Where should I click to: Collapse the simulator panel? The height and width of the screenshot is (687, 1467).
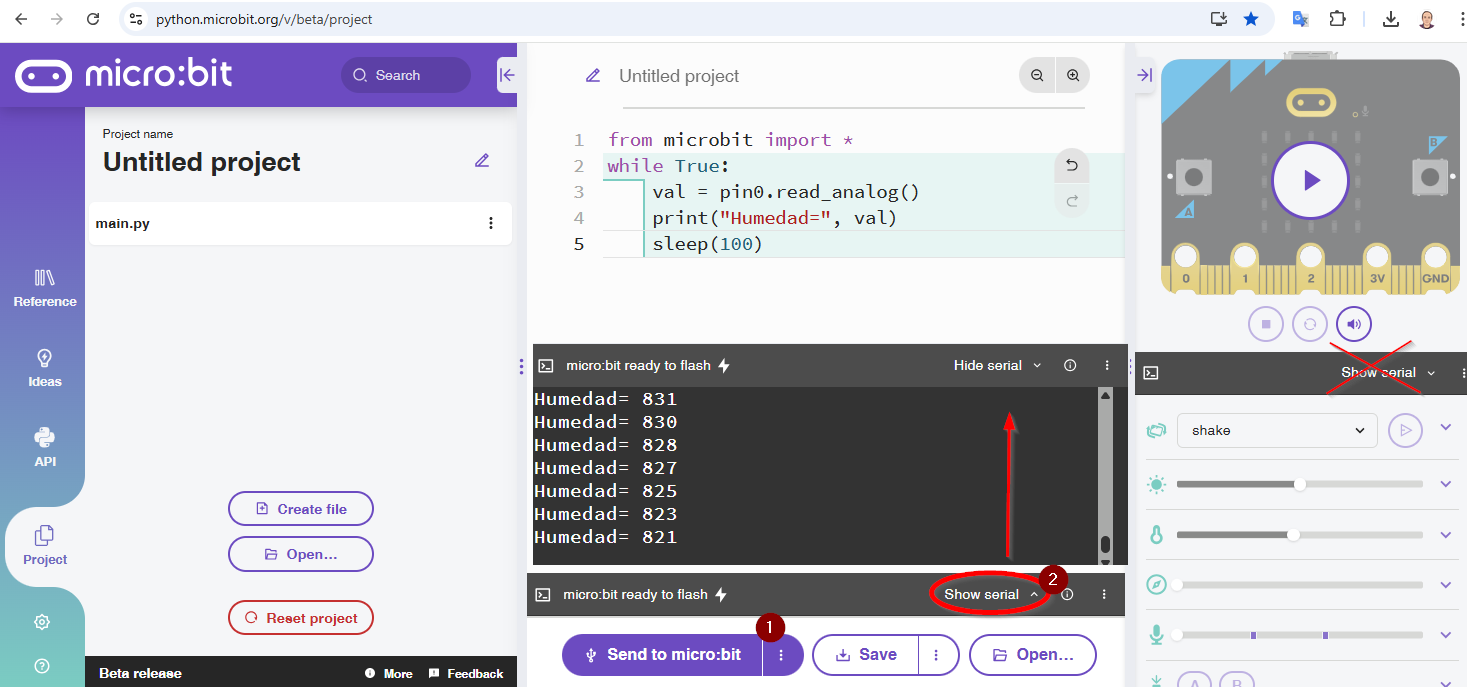click(1145, 75)
